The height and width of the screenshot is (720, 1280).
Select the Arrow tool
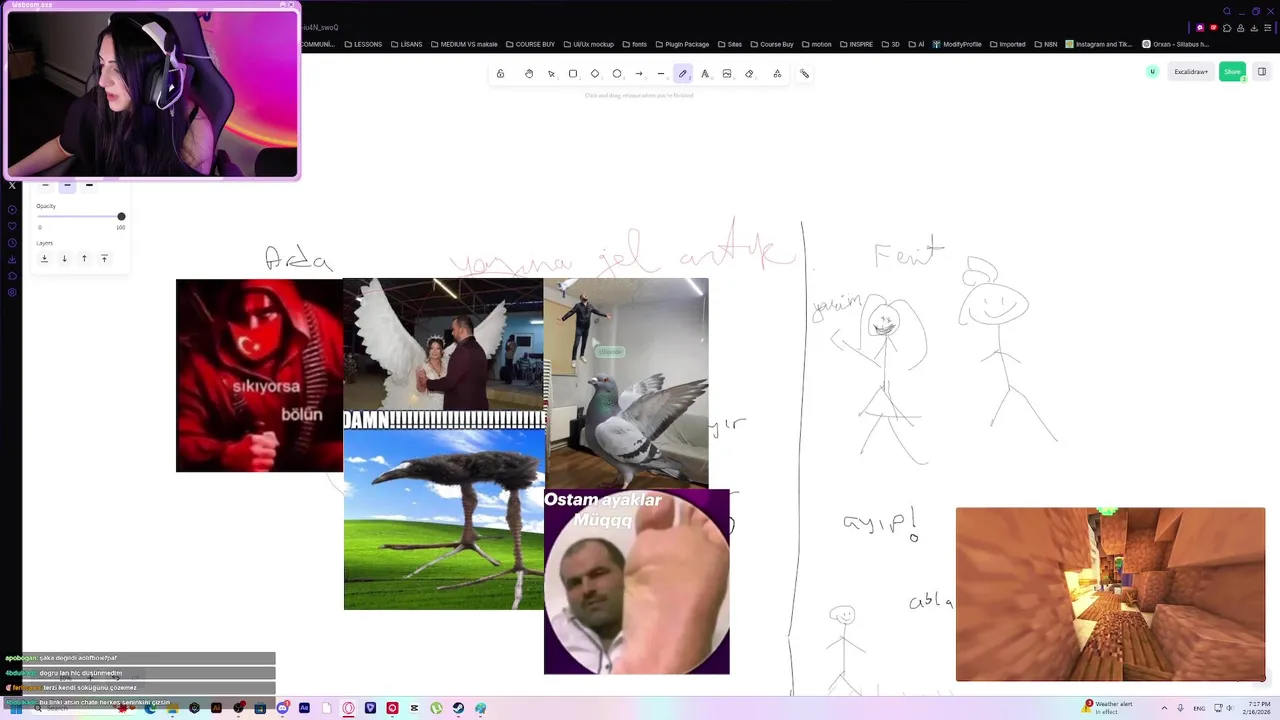click(x=639, y=73)
